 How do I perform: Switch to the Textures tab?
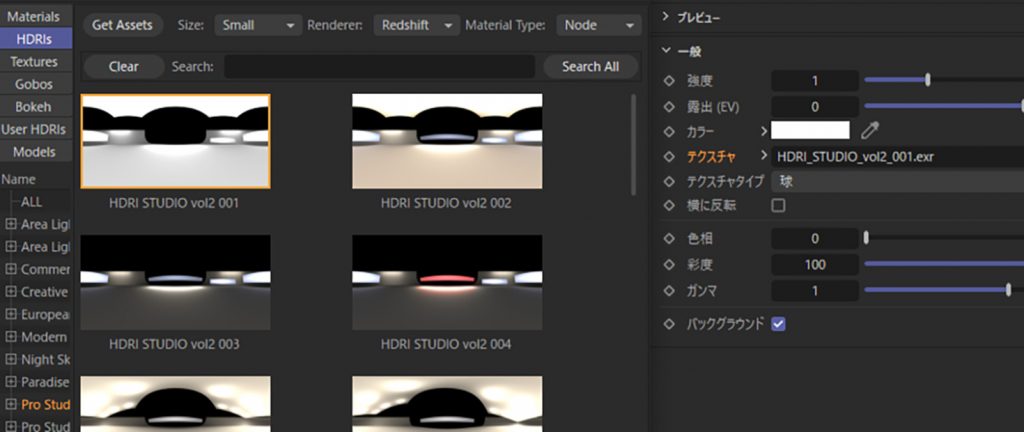click(x=33, y=62)
